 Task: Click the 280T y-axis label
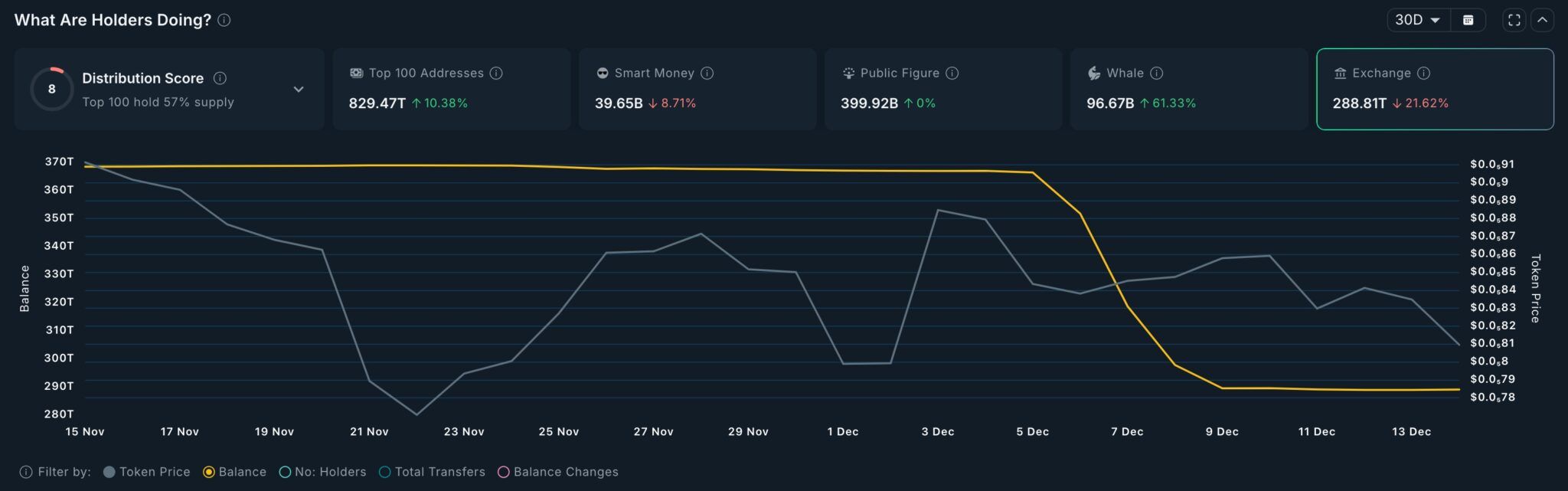(60, 414)
